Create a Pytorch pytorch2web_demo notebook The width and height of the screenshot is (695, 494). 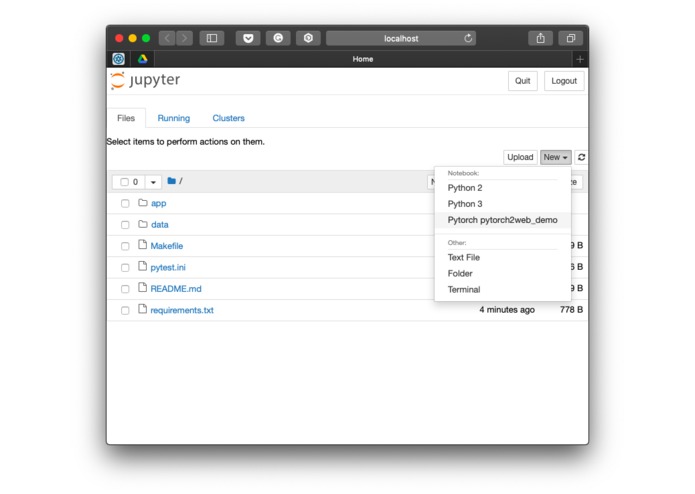click(x=503, y=220)
